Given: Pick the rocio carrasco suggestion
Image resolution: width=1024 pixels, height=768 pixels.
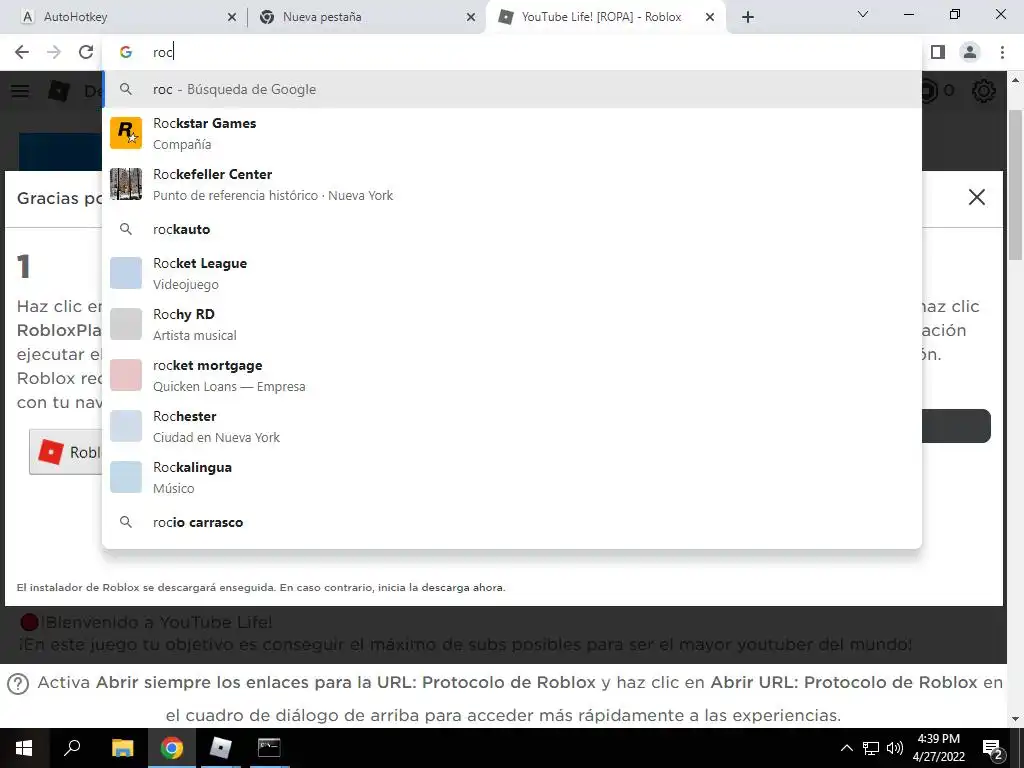Looking at the screenshot, I should [512, 522].
